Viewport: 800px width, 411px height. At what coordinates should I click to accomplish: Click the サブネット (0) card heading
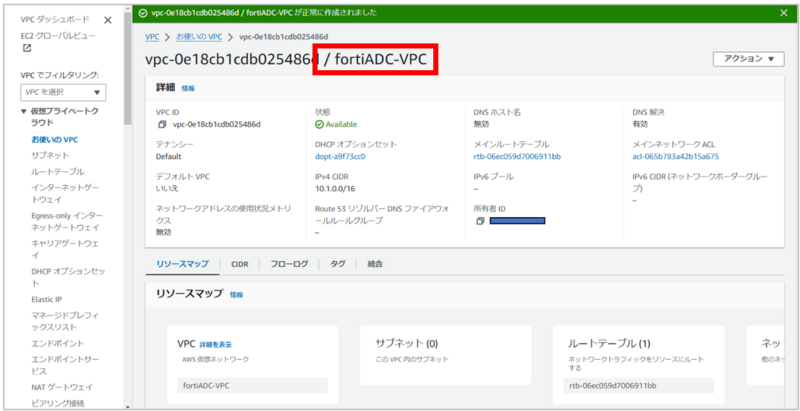click(407, 343)
